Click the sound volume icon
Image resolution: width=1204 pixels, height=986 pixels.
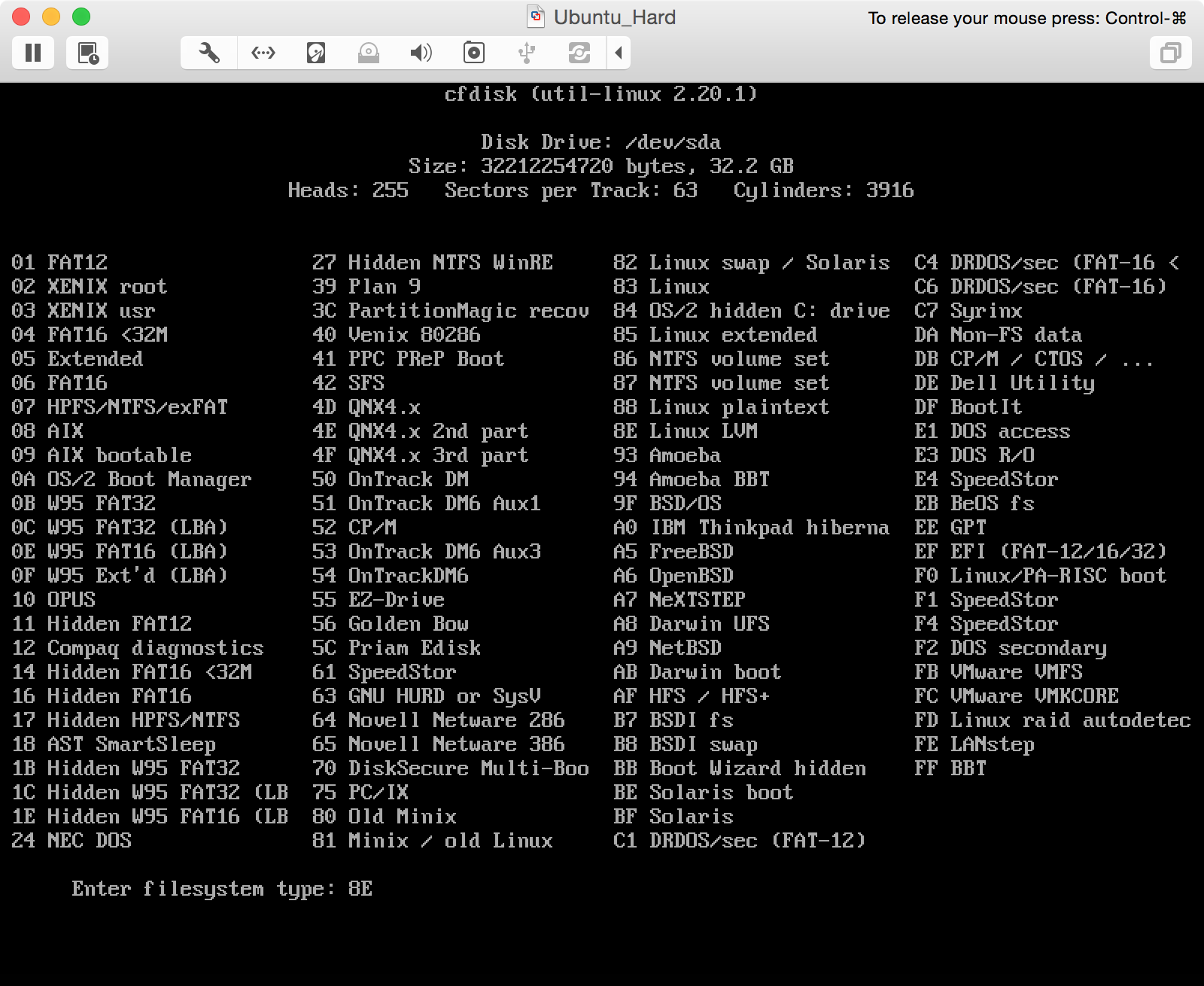coord(421,53)
